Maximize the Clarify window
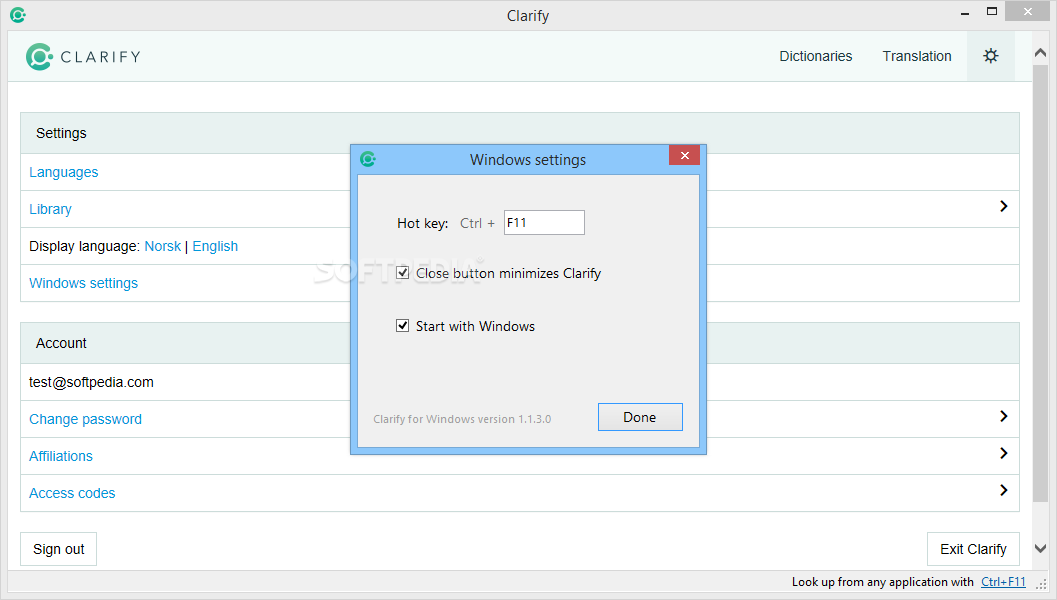 (992, 11)
